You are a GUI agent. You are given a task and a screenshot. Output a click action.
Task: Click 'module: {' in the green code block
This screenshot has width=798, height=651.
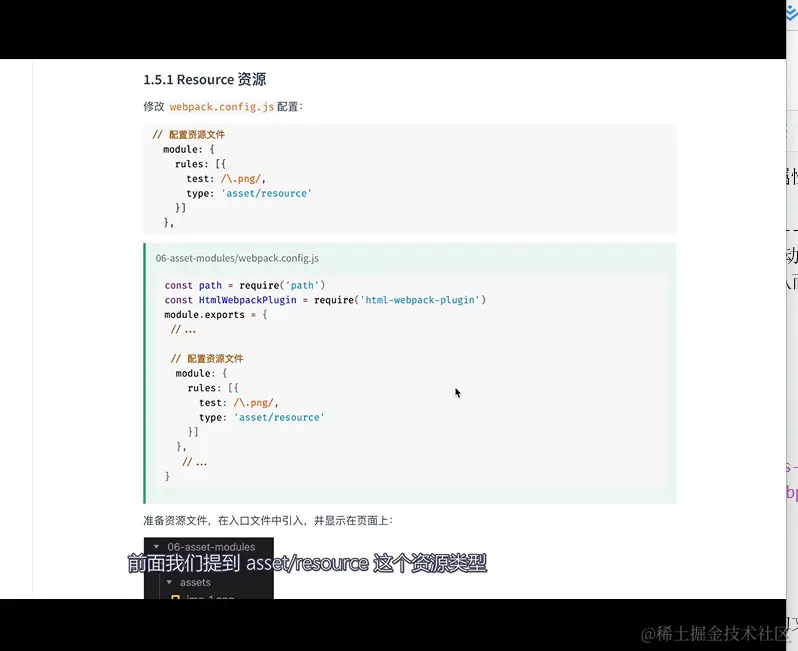(201, 373)
